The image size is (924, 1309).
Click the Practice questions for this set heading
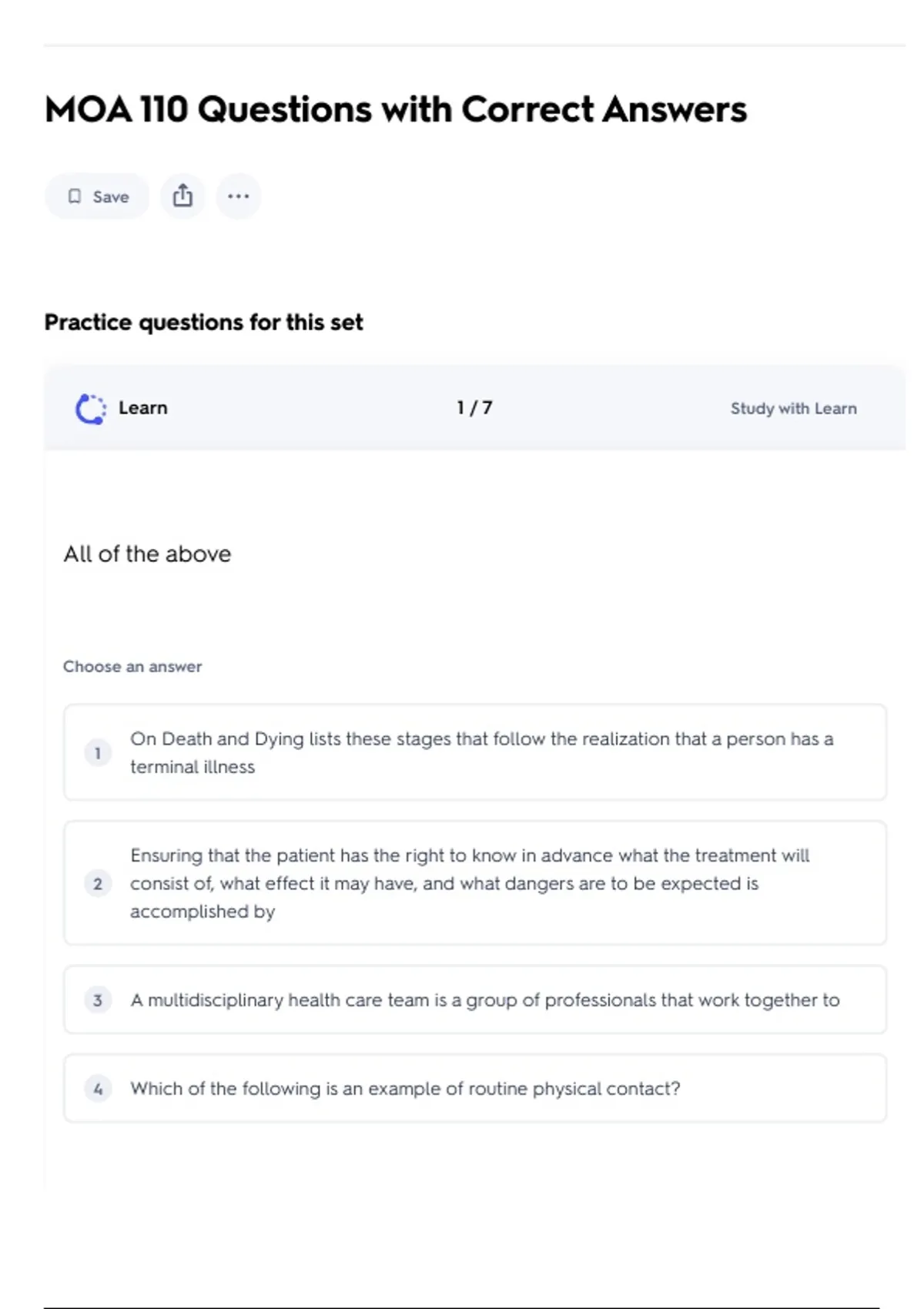click(203, 323)
